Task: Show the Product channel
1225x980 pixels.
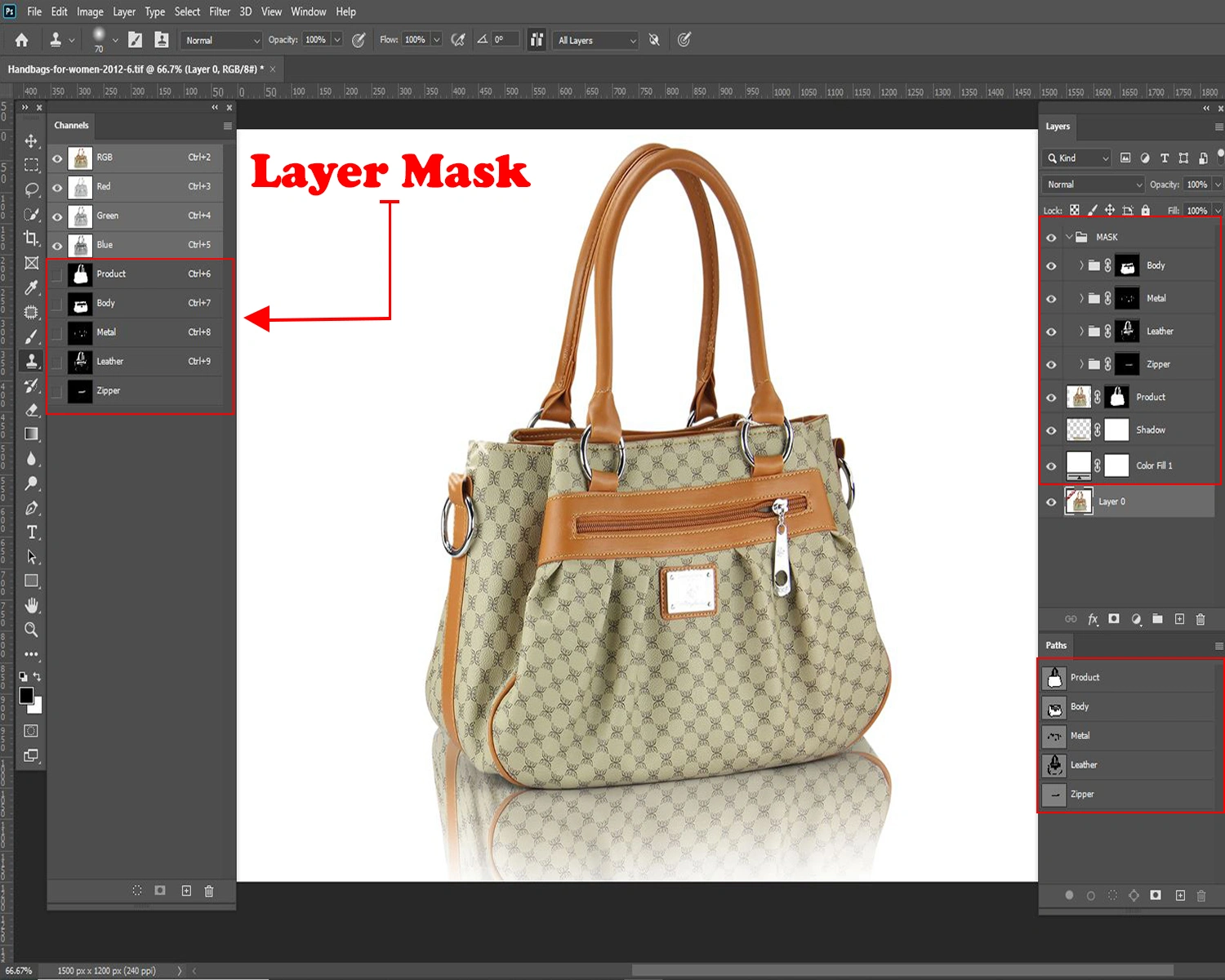Action: 57,274
